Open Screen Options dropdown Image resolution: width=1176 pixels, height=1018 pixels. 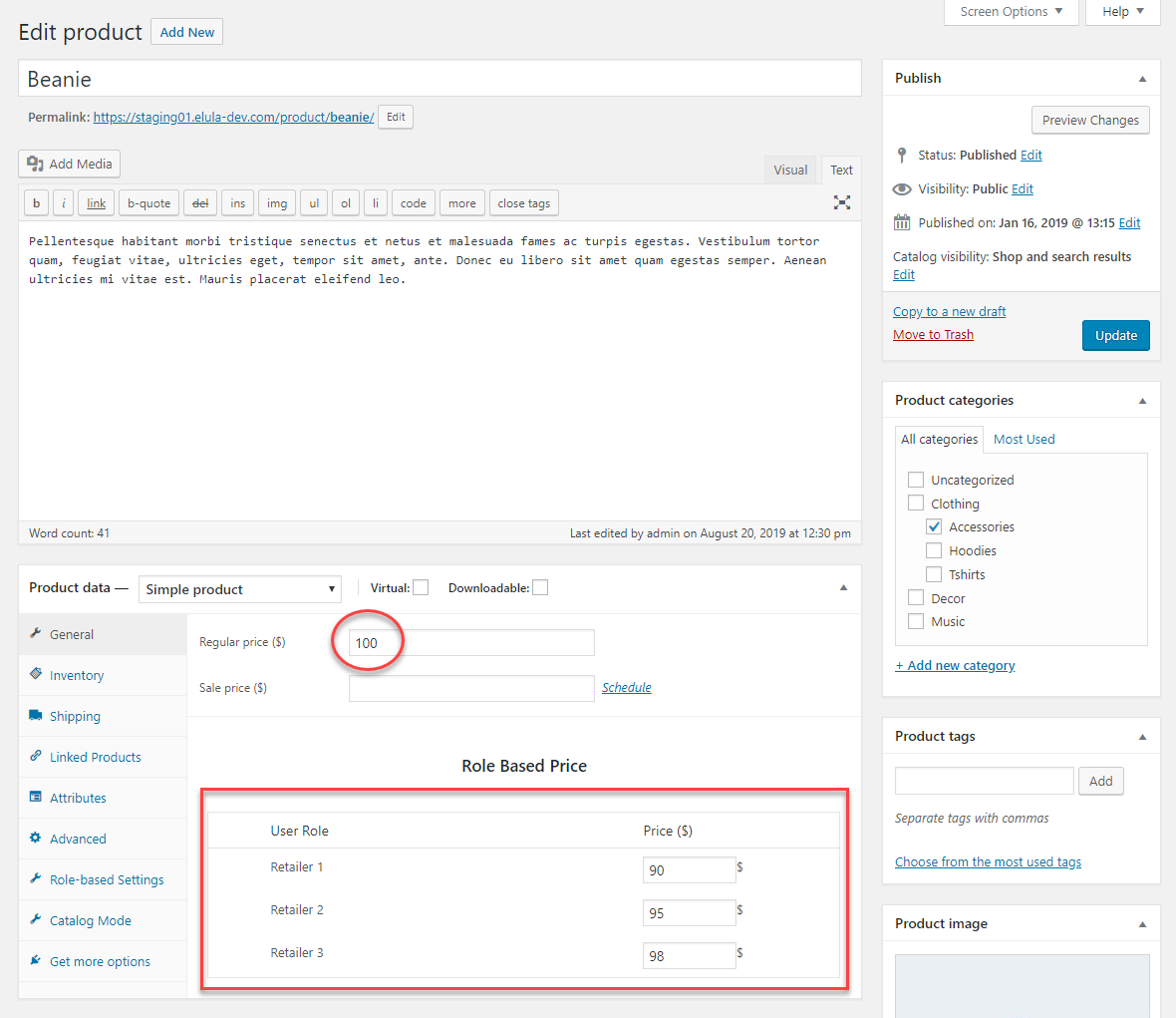coord(1011,11)
